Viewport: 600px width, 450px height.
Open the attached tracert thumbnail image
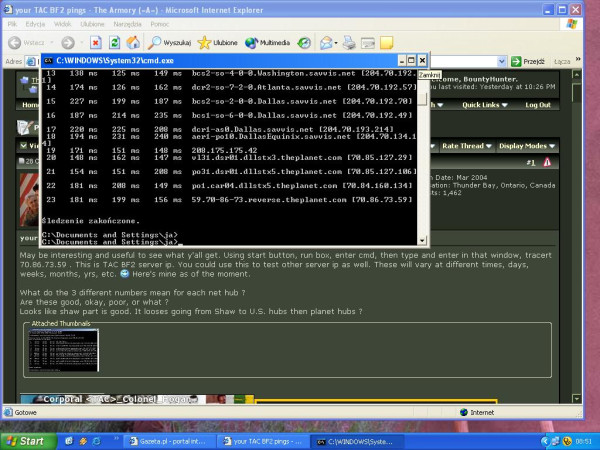[62, 350]
